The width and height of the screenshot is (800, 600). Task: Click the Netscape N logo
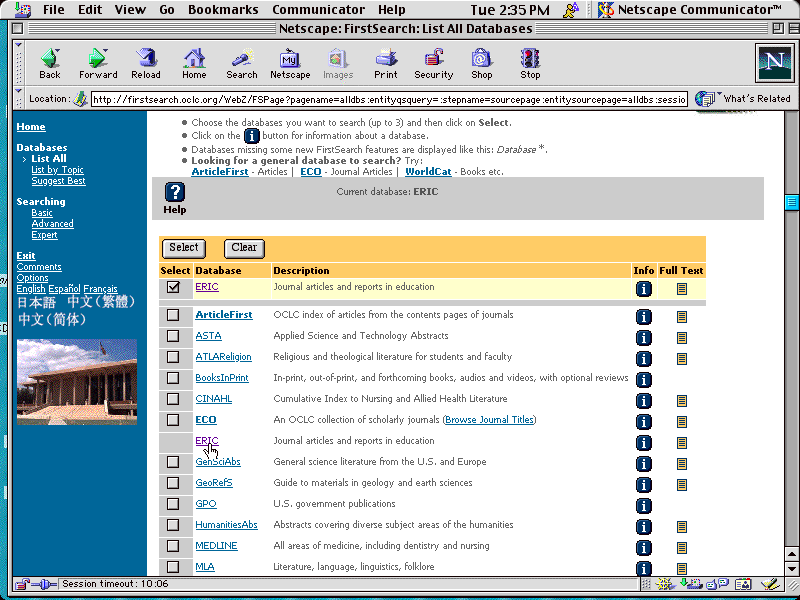[774, 62]
